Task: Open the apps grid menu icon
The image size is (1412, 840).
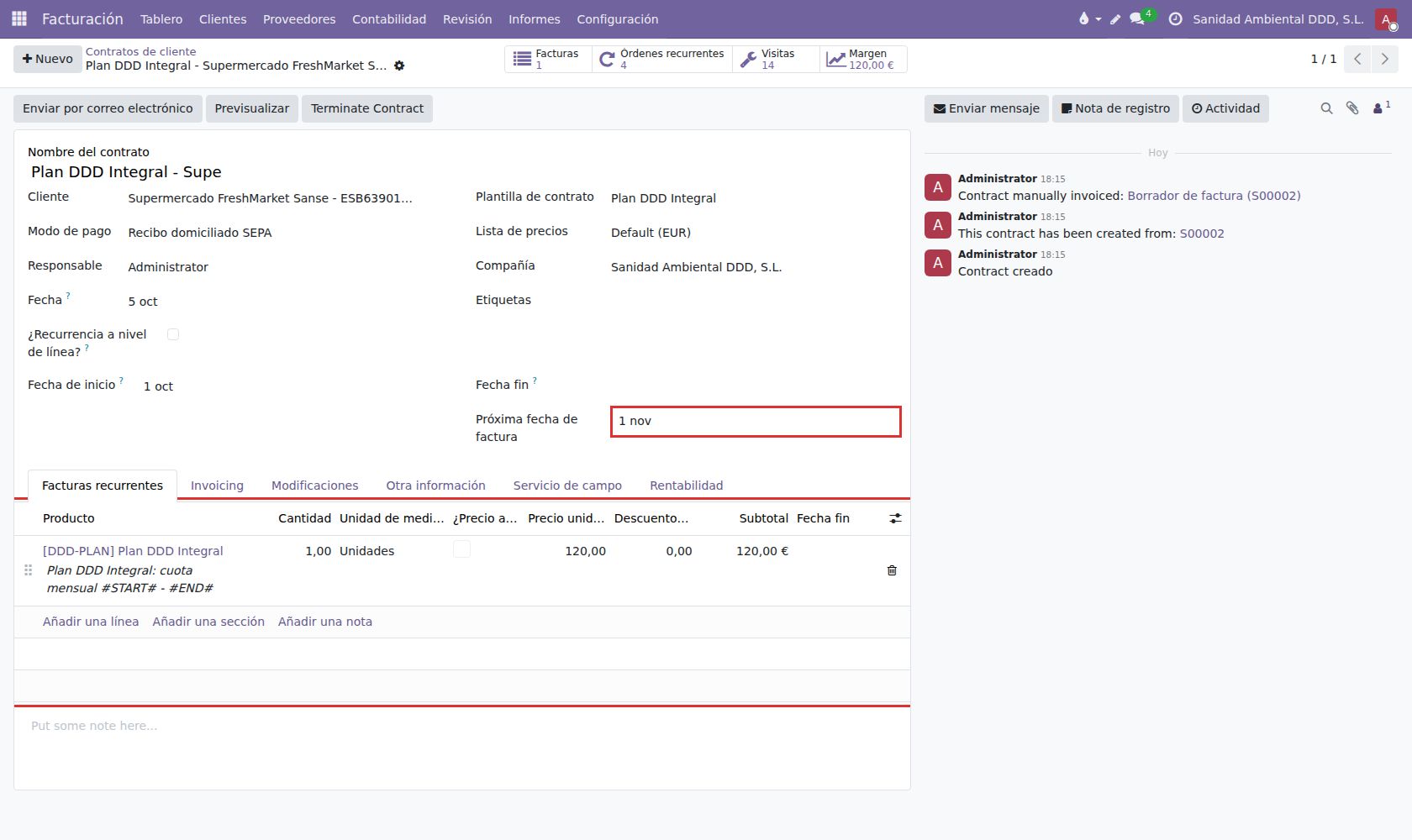Action: point(19,18)
